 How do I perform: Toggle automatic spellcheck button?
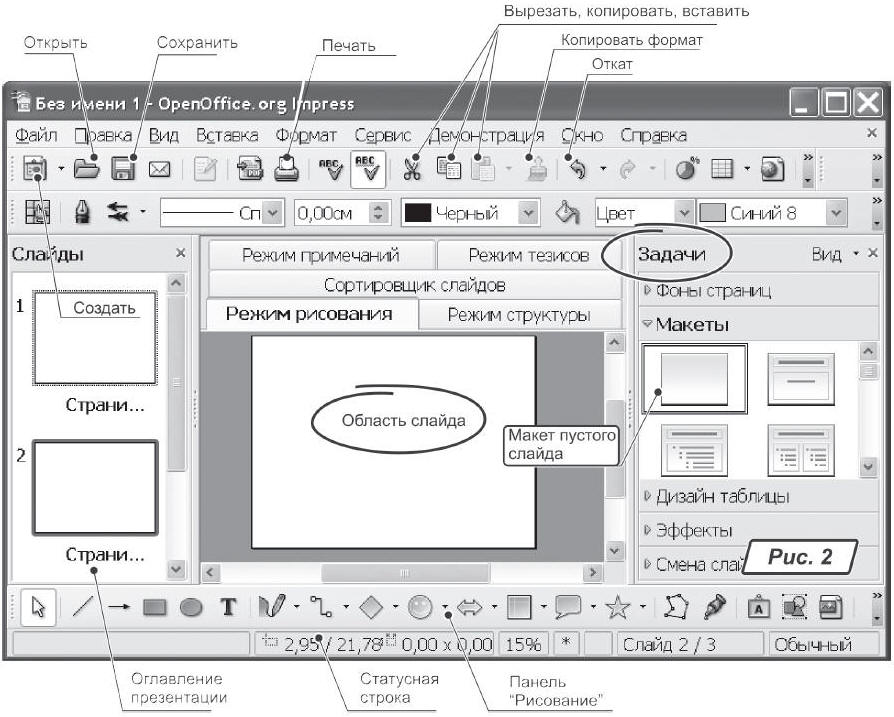coord(365,169)
